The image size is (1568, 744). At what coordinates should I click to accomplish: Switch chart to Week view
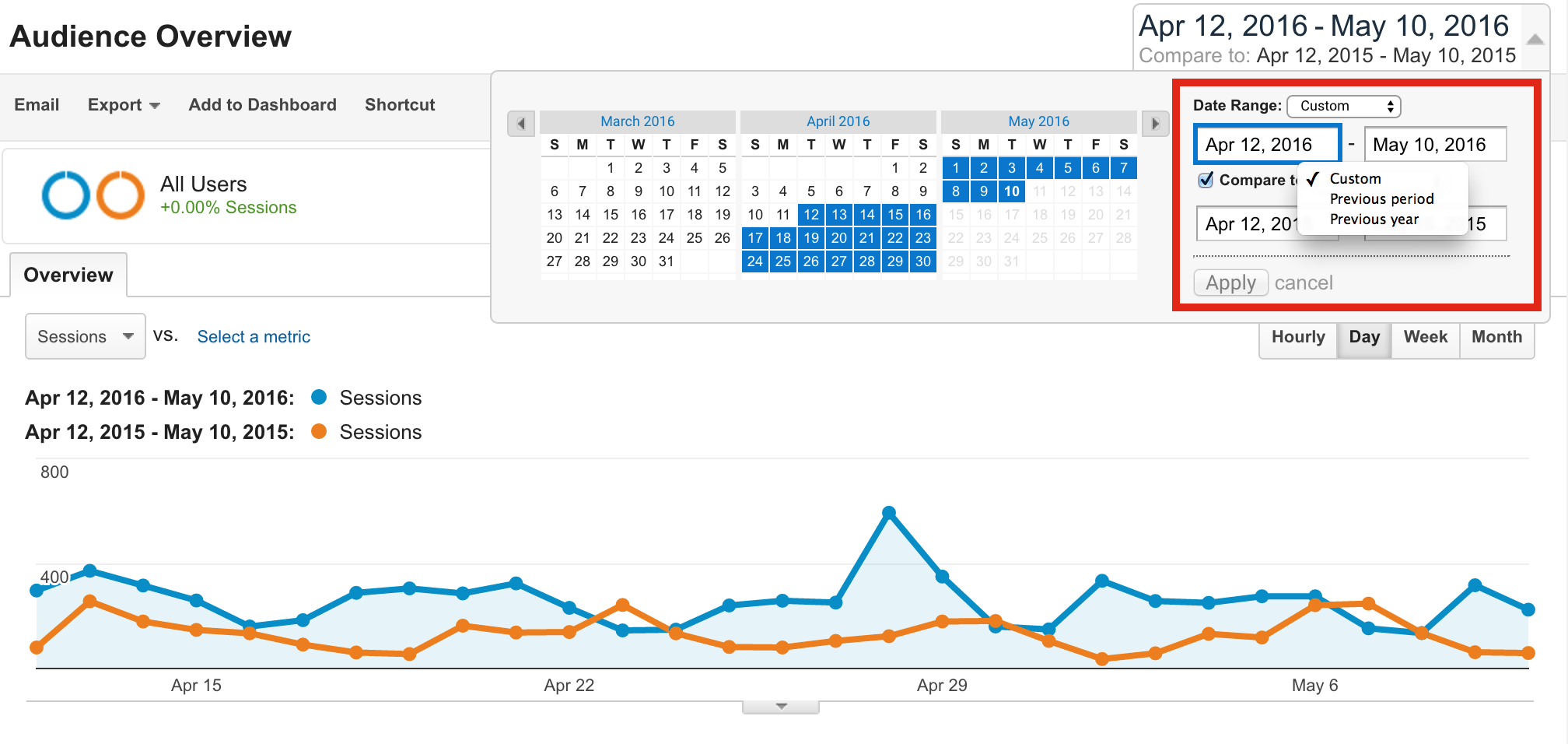(1426, 337)
